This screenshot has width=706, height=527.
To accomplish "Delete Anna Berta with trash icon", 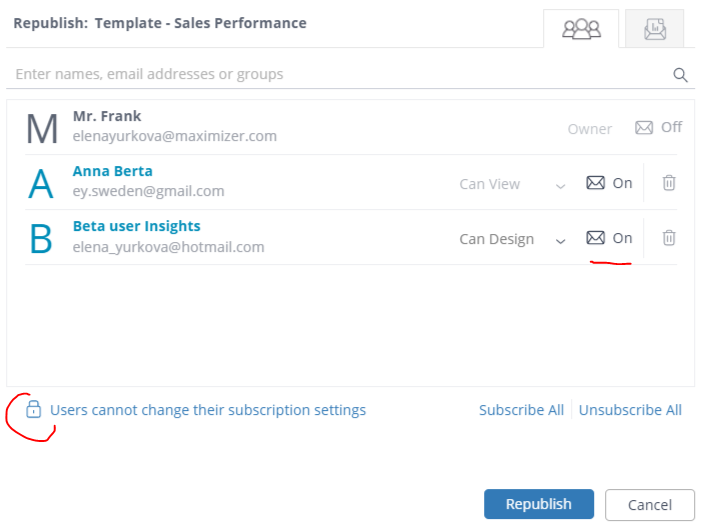I will click(669, 183).
